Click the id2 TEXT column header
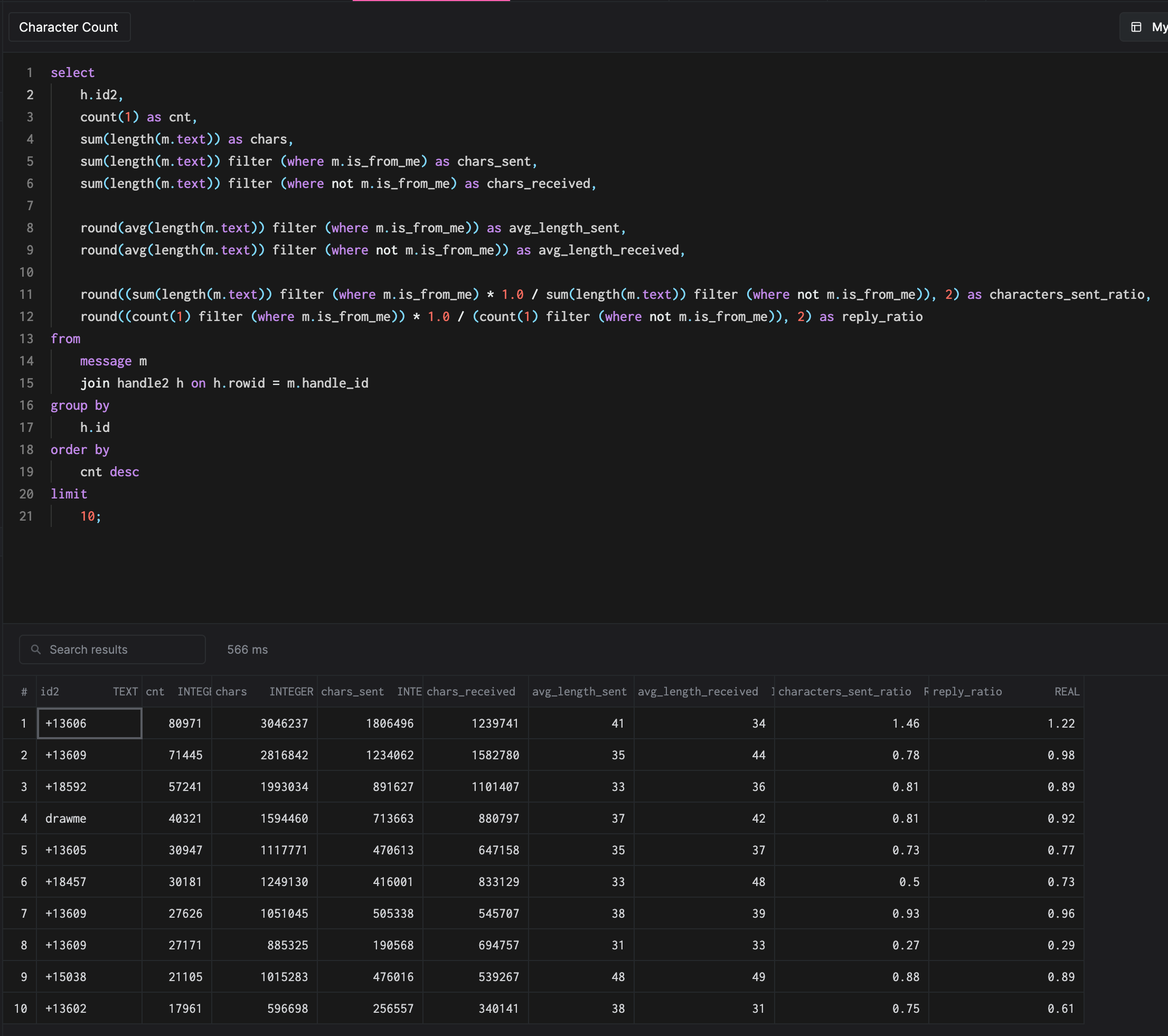This screenshot has width=1168, height=1036. coord(88,693)
